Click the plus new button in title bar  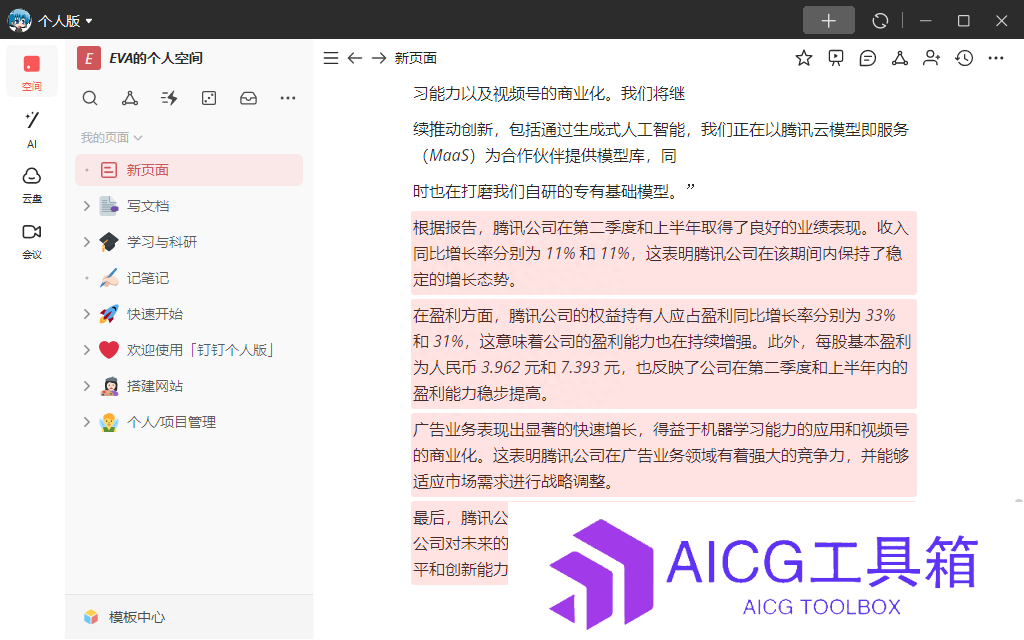point(828,21)
